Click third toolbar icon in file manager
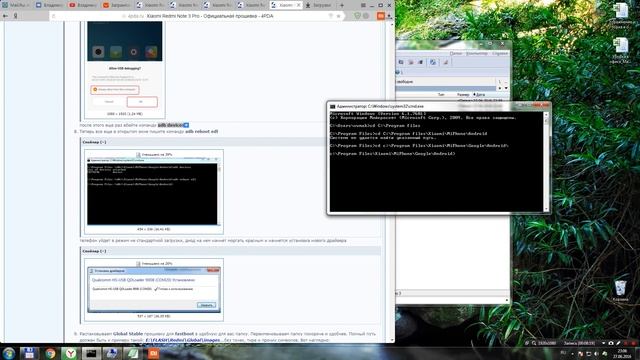The image size is (640, 360). 420,62
